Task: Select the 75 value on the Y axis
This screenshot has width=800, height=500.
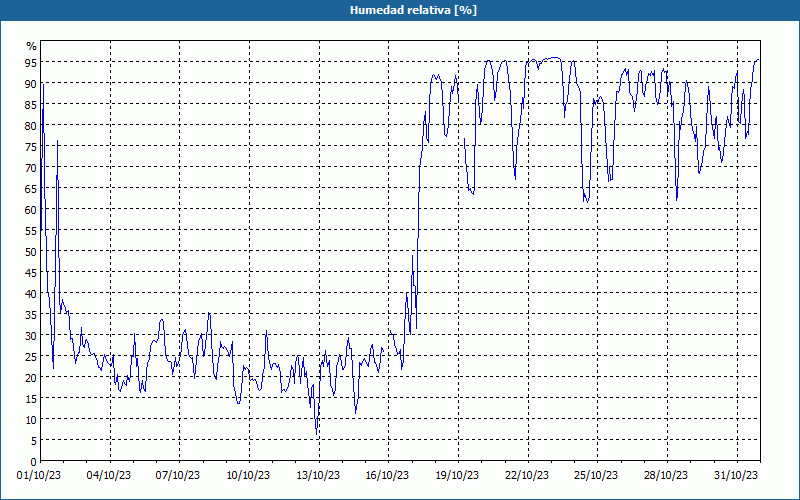Action: (x=31, y=146)
